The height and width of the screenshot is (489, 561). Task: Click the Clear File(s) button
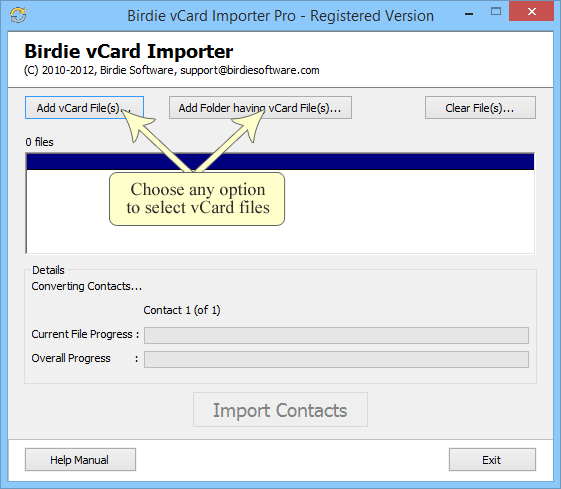tap(480, 108)
